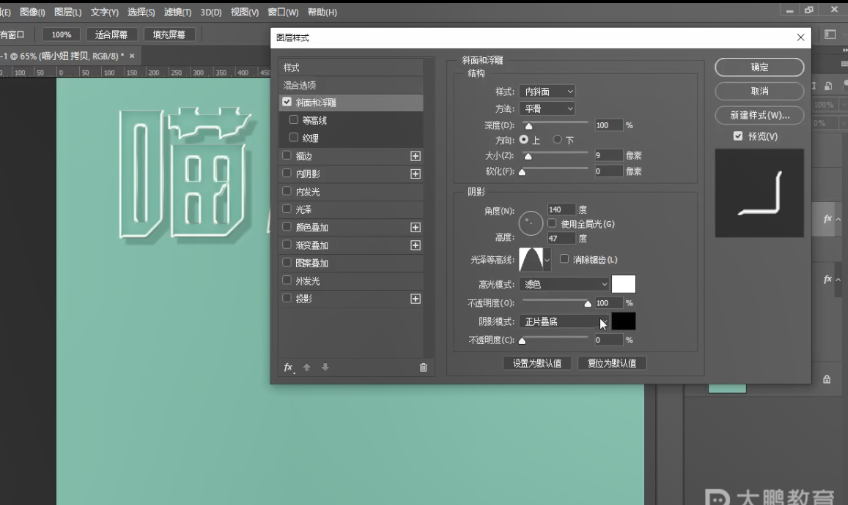Uncheck the 预览 preview checkbox

(x=737, y=136)
